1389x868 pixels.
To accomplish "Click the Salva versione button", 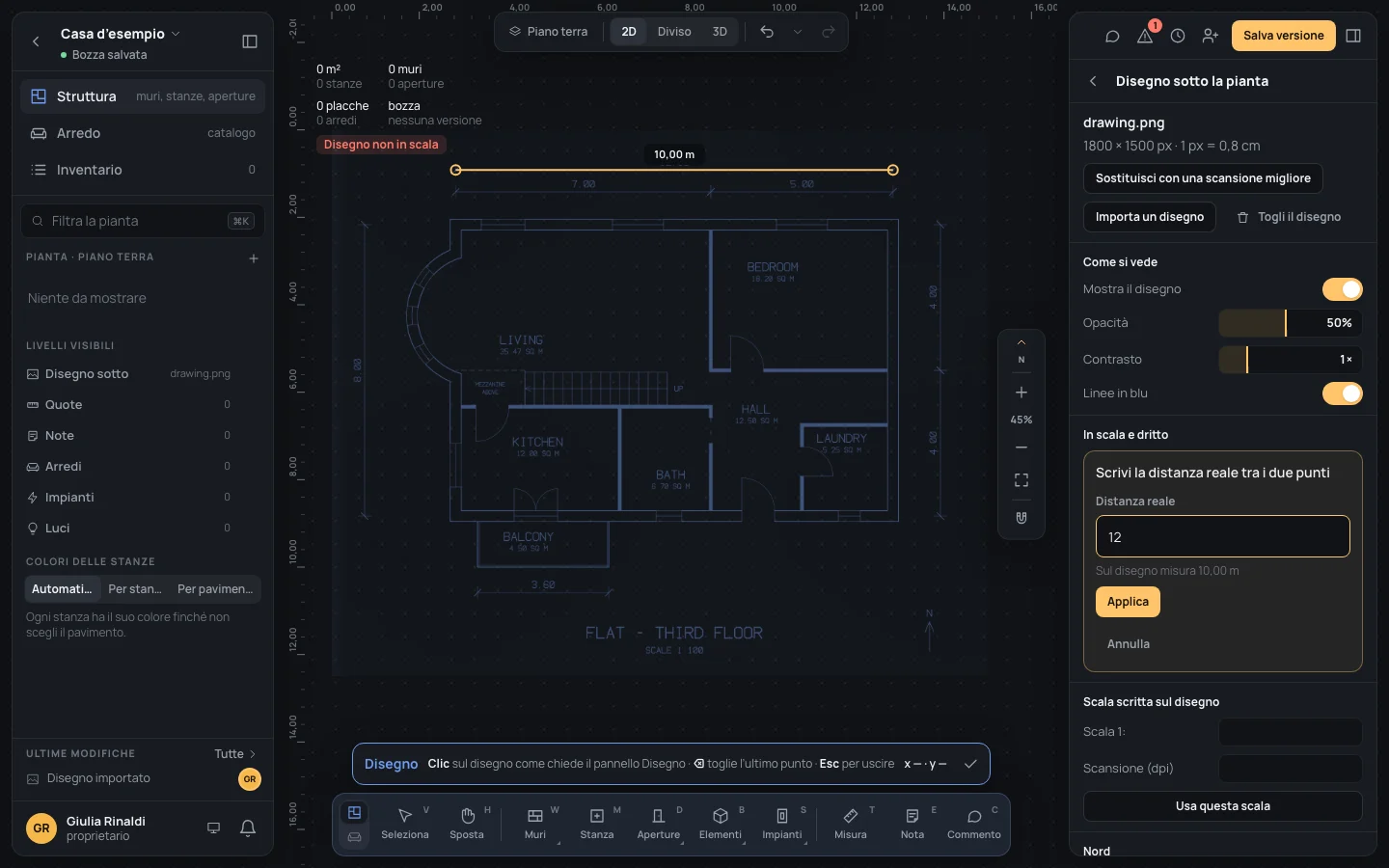I will pyautogui.click(x=1284, y=36).
